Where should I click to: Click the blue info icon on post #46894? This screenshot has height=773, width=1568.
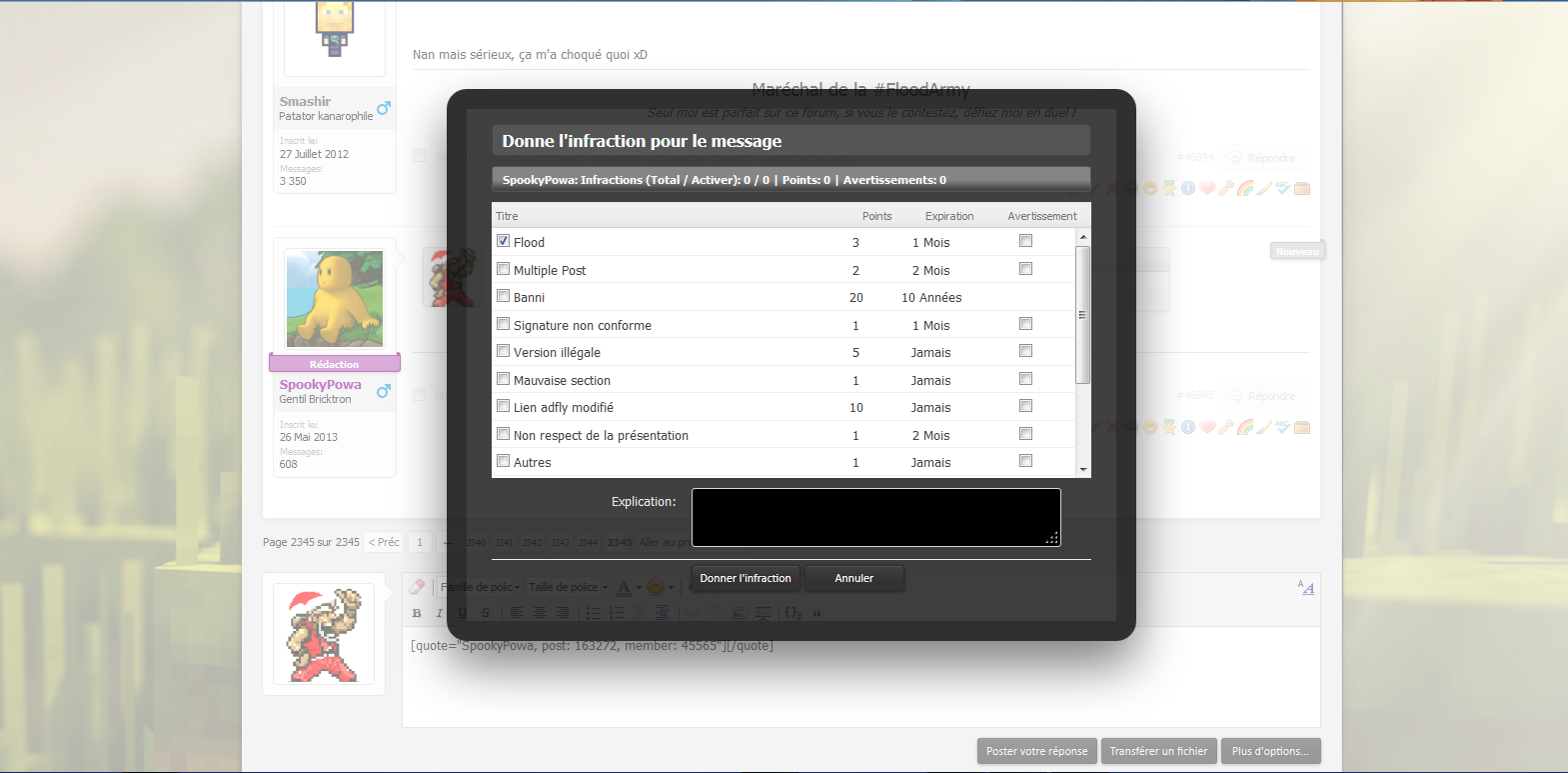click(x=1188, y=188)
